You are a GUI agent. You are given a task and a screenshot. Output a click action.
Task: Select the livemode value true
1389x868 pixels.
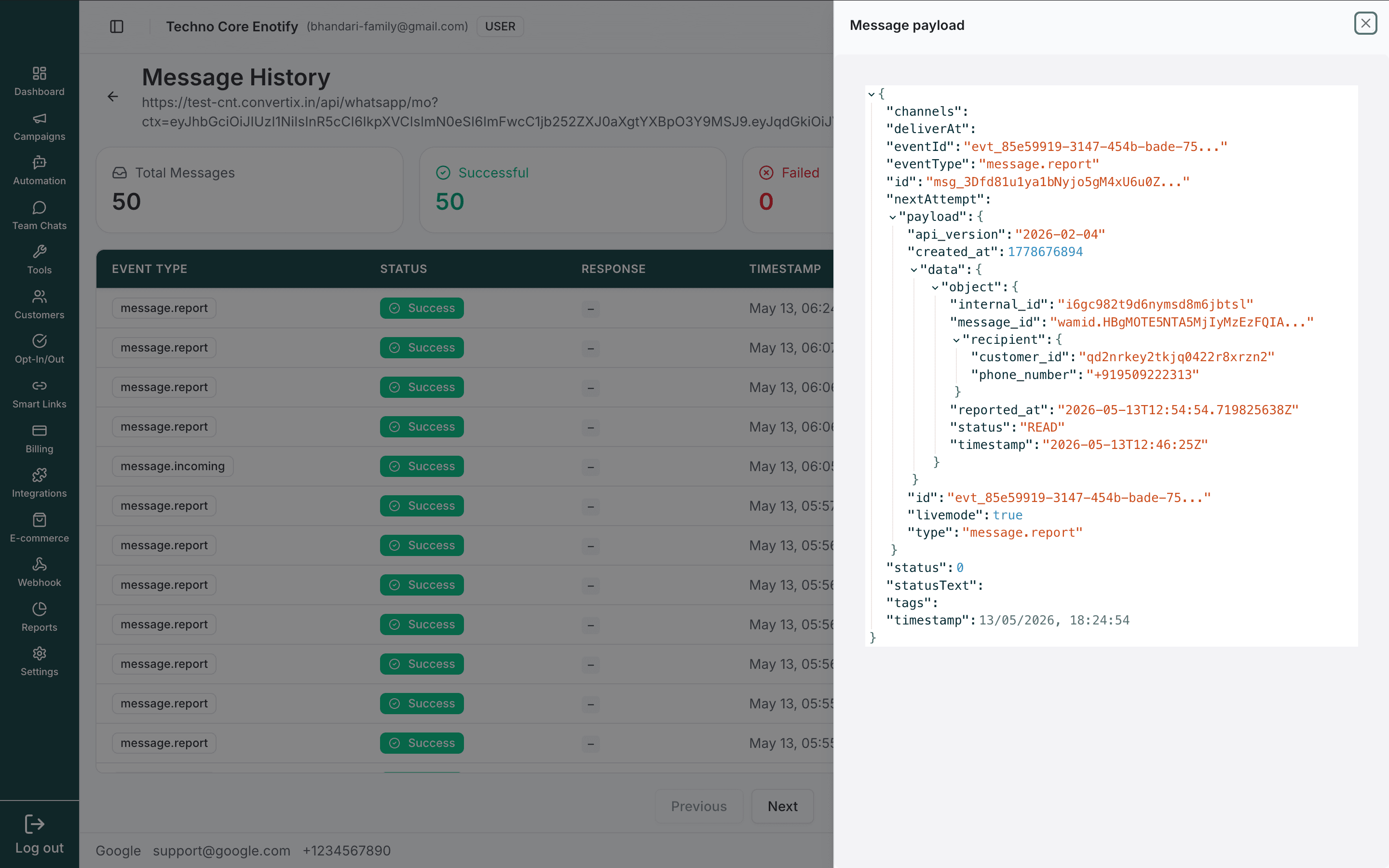click(1008, 515)
